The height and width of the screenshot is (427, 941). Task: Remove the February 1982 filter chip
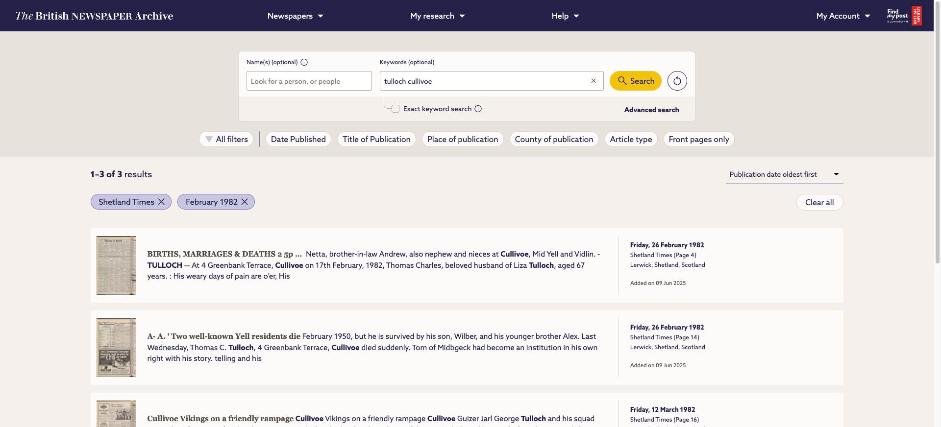click(244, 202)
